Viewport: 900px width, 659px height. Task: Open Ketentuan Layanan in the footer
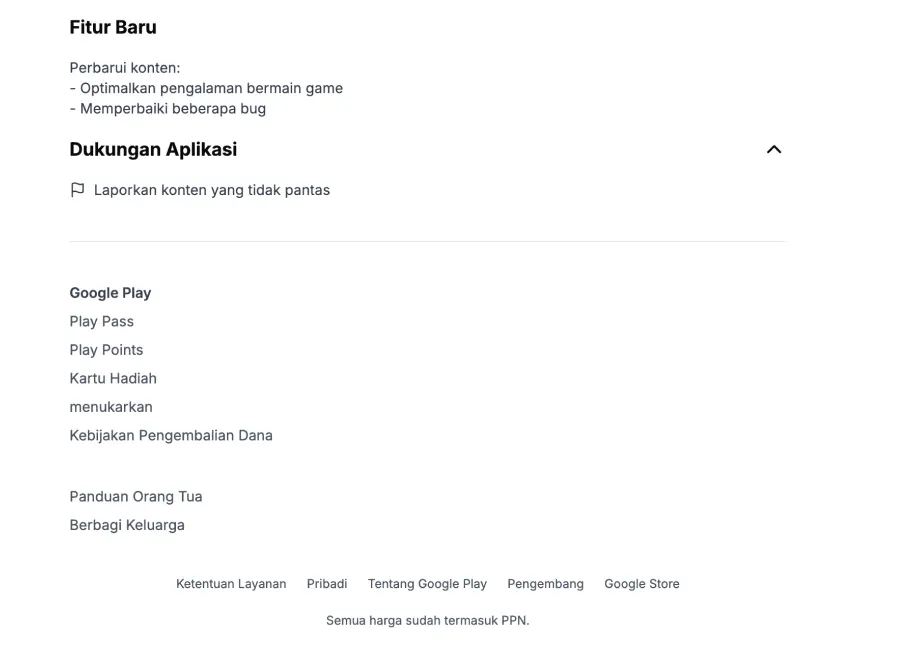click(x=231, y=584)
